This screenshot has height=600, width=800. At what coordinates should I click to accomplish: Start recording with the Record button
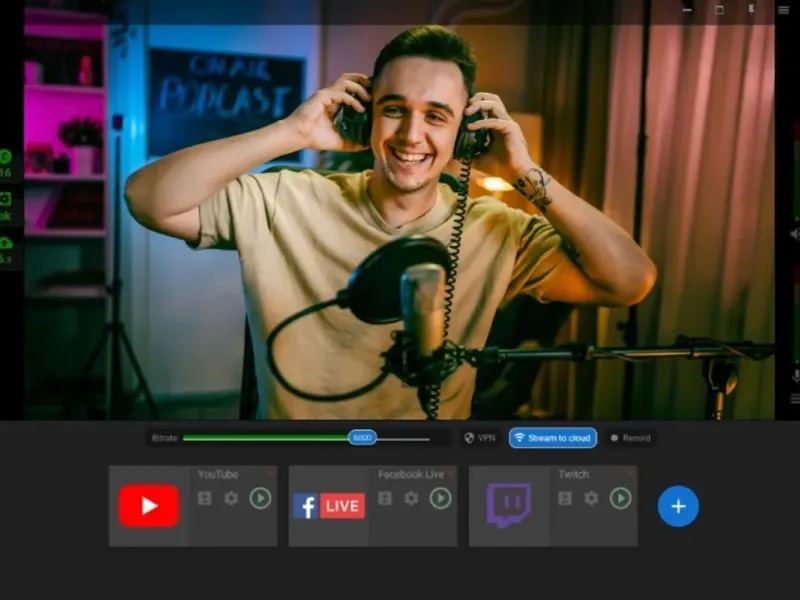631,438
